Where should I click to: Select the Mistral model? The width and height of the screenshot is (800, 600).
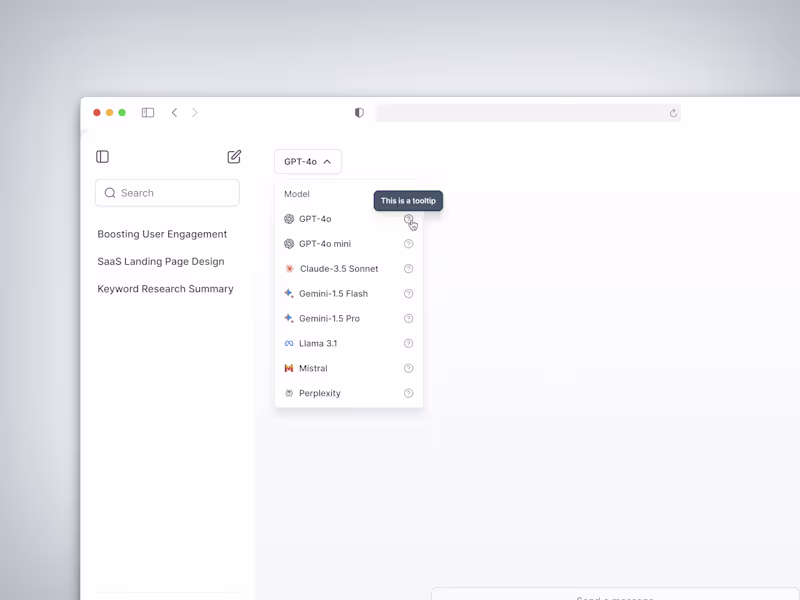pyautogui.click(x=349, y=368)
